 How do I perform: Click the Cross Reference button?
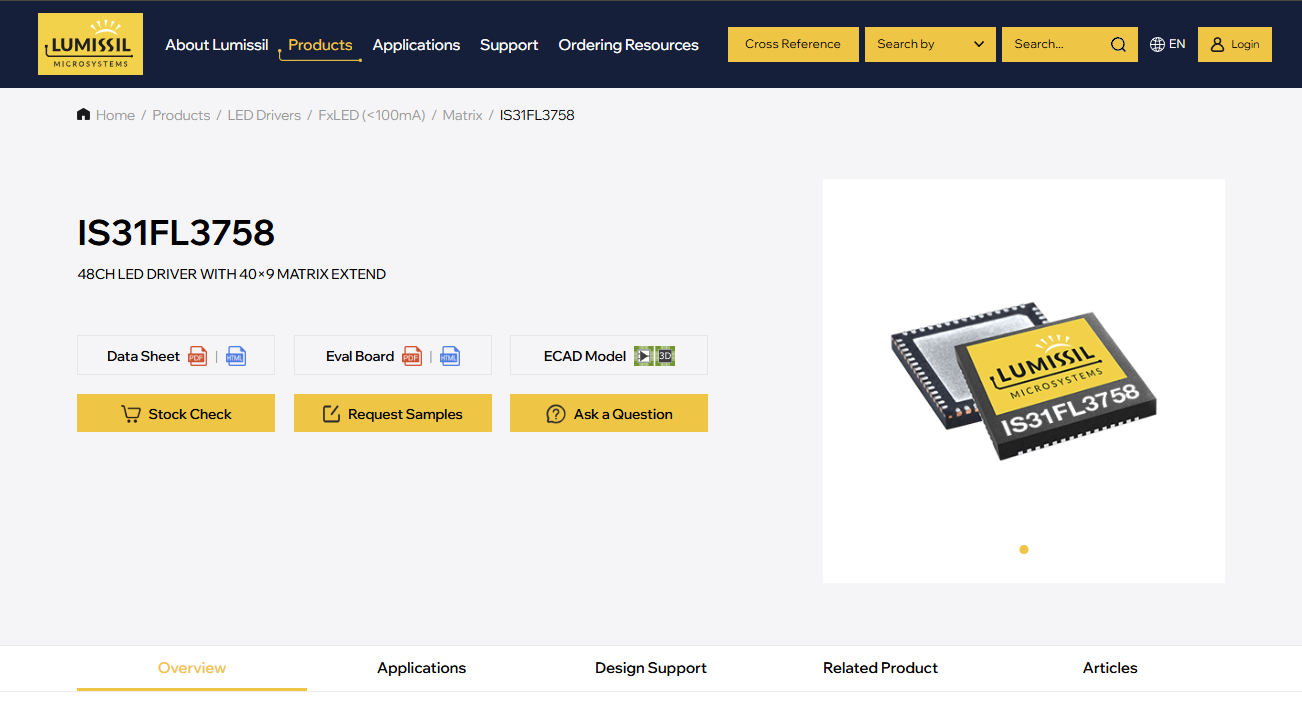793,44
